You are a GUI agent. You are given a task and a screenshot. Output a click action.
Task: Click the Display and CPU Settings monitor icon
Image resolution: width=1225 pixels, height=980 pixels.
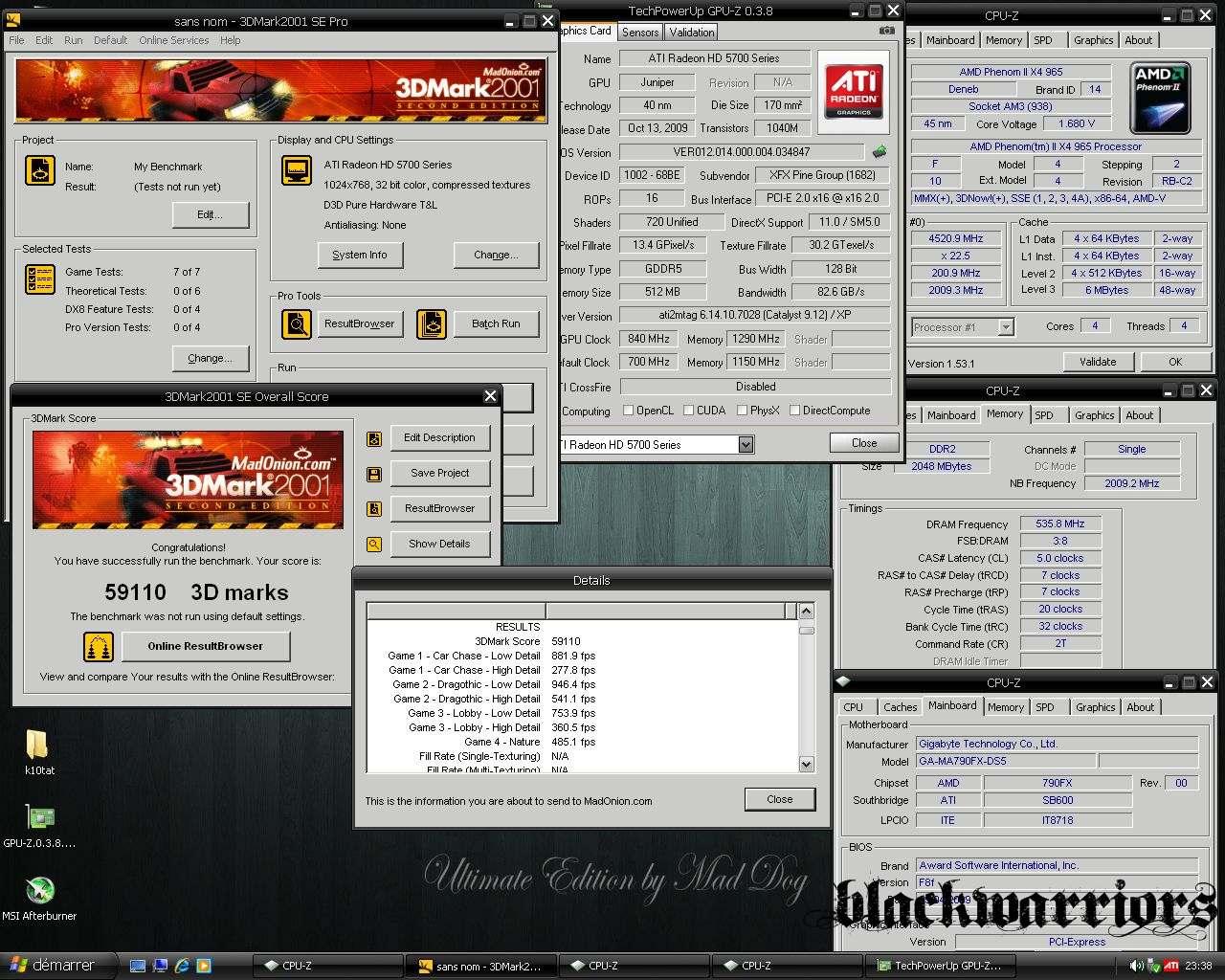pyautogui.click(x=297, y=171)
